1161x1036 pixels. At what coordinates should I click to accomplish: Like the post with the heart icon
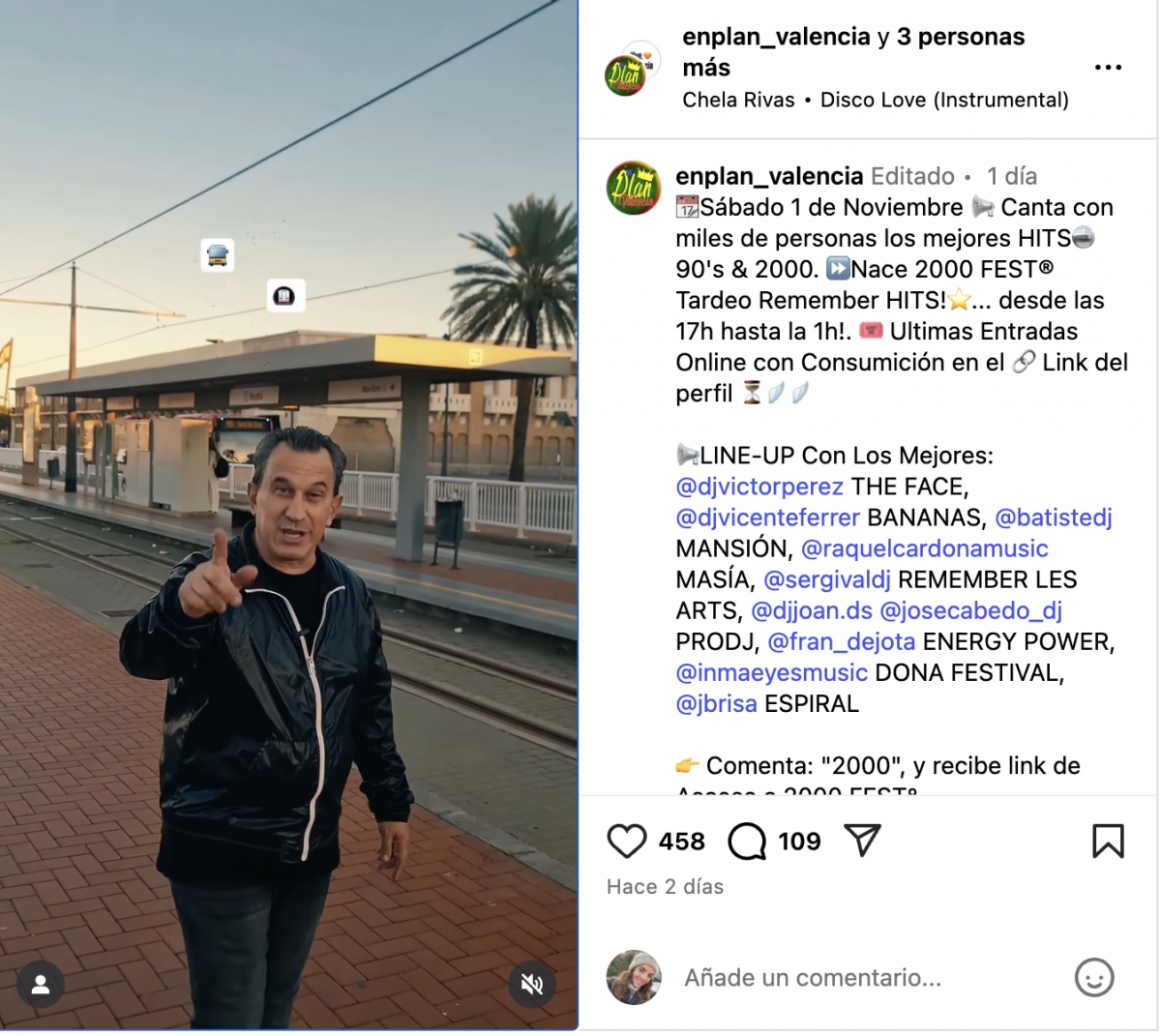626,842
